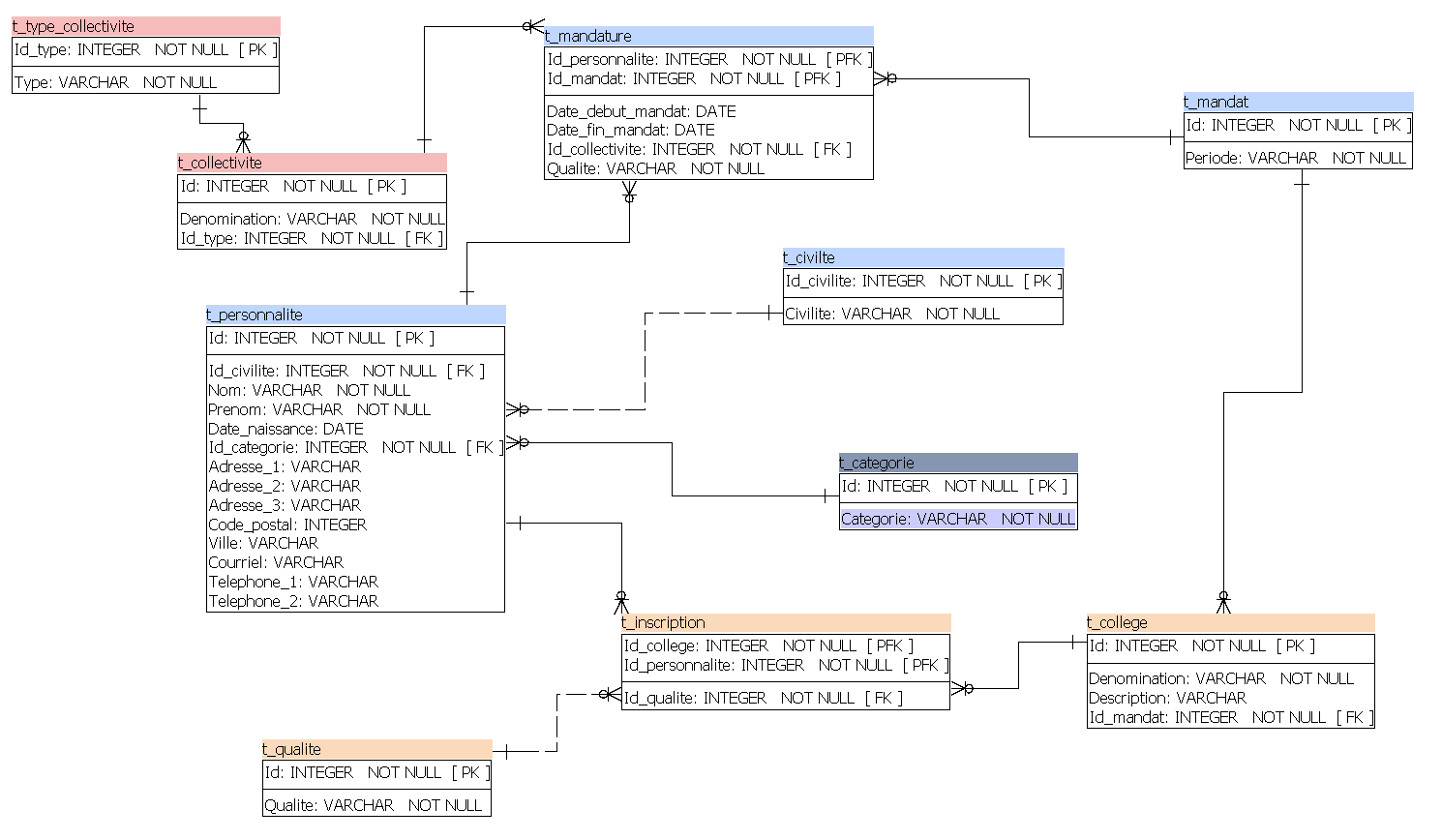Select highlighted Categorie: VARCHAR NOT NULL row
The width and height of the screenshot is (1442, 840).
[958, 519]
